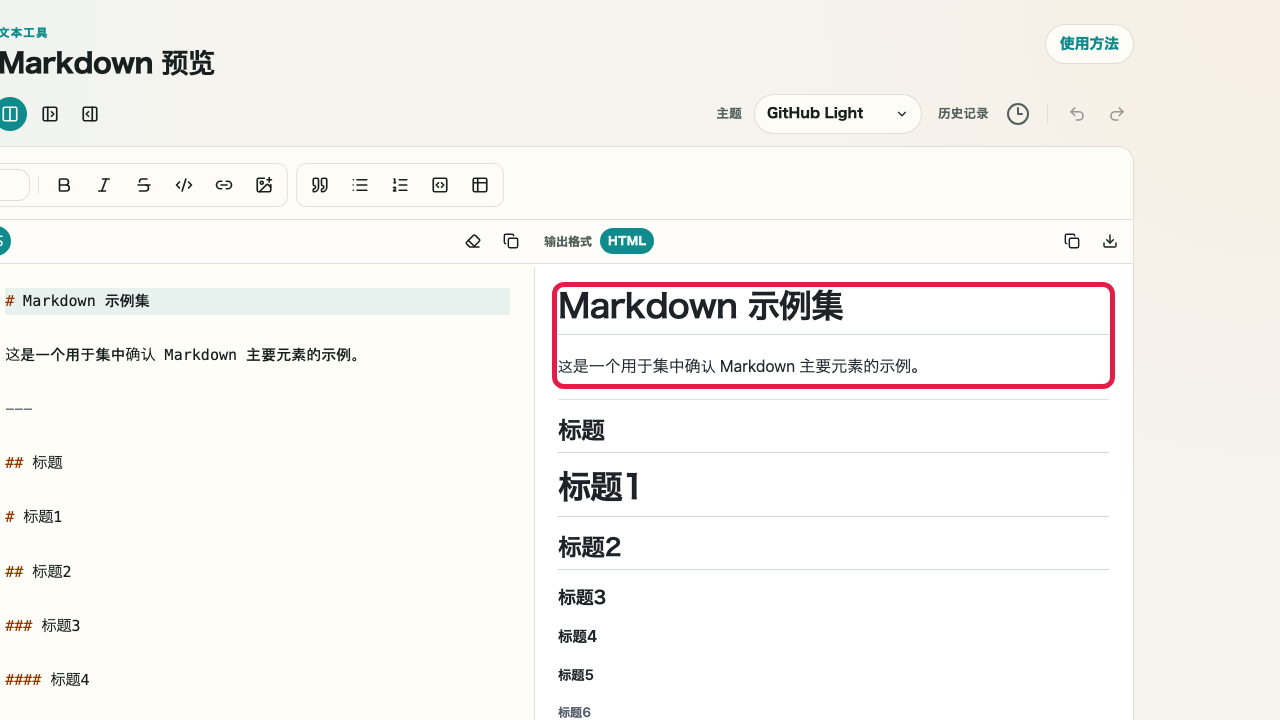The width and height of the screenshot is (1280, 720).
Task: Copy the editor Markdown content
Action: (x=511, y=241)
